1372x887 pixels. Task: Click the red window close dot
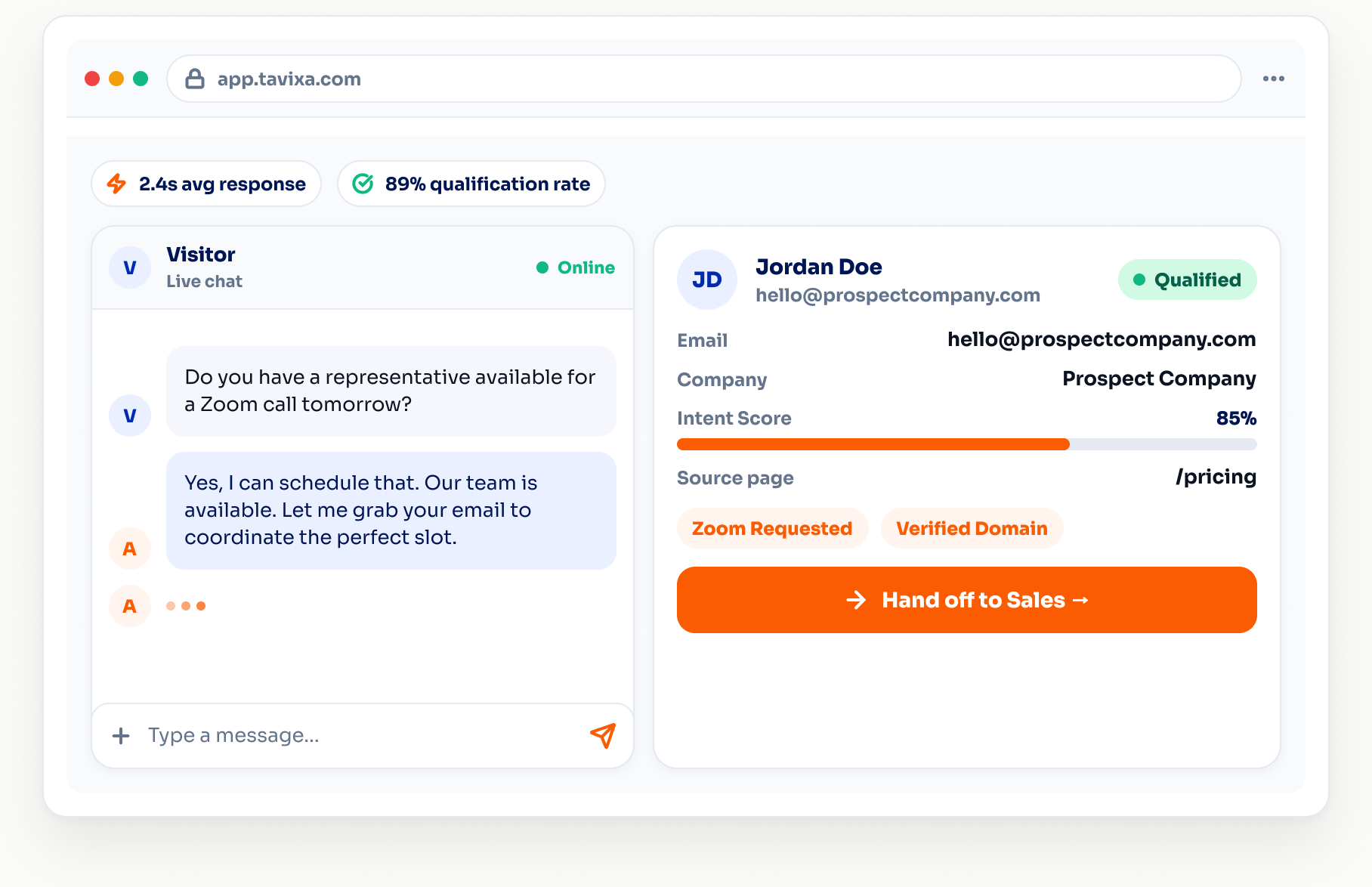coord(92,79)
